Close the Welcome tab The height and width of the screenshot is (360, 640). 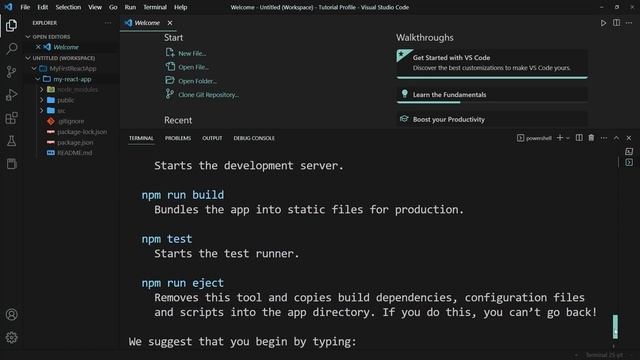pyautogui.click(x=170, y=23)
